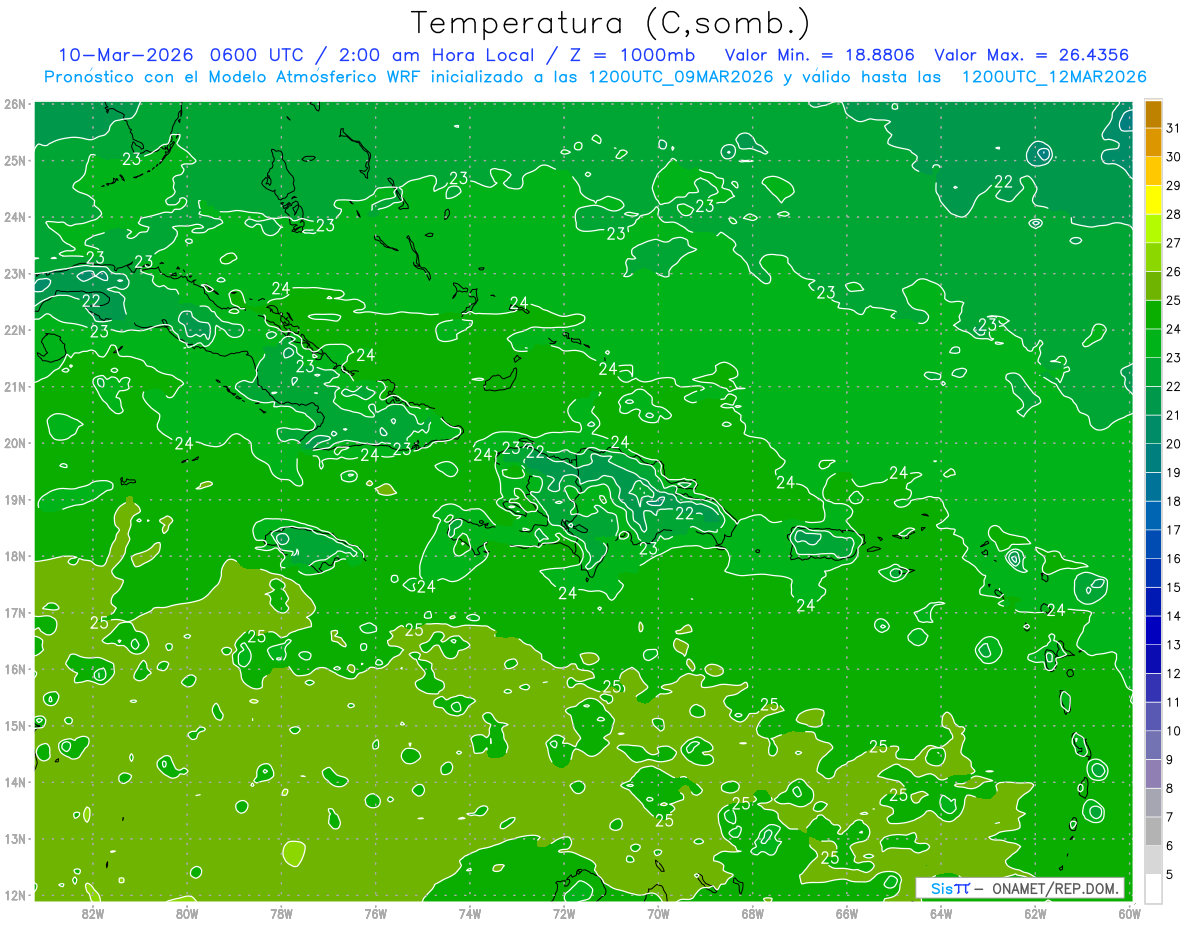Click the 'Valor Min. = 18.8806' value
Image resolution: width=1200 pixels, height=927 pixels.
pos(820,55)
